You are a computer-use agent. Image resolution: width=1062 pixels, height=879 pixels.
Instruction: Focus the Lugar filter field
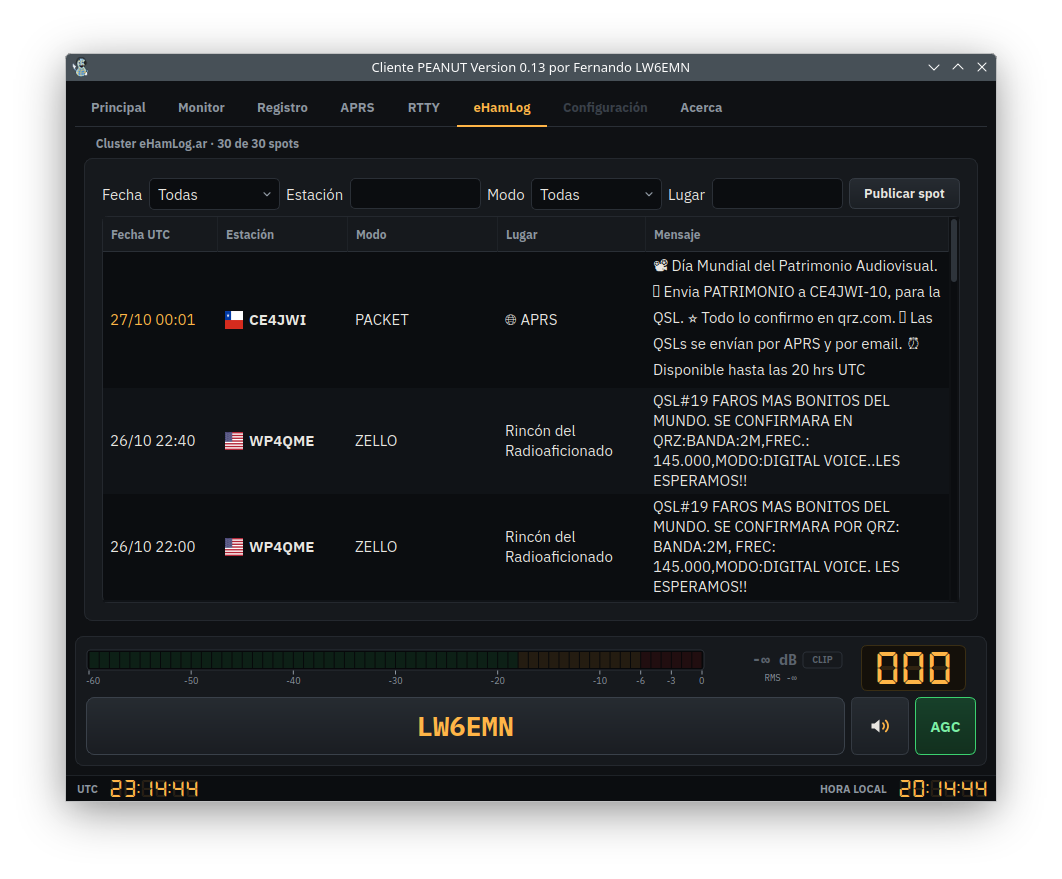[x=778, y=194]
